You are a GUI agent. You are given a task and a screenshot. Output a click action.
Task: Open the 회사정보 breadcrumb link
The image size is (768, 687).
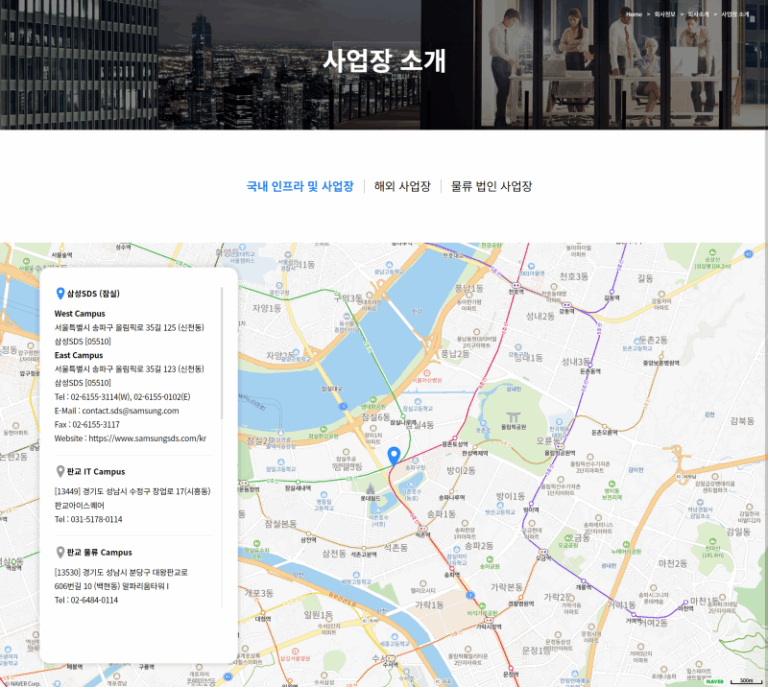click(665, 14)
